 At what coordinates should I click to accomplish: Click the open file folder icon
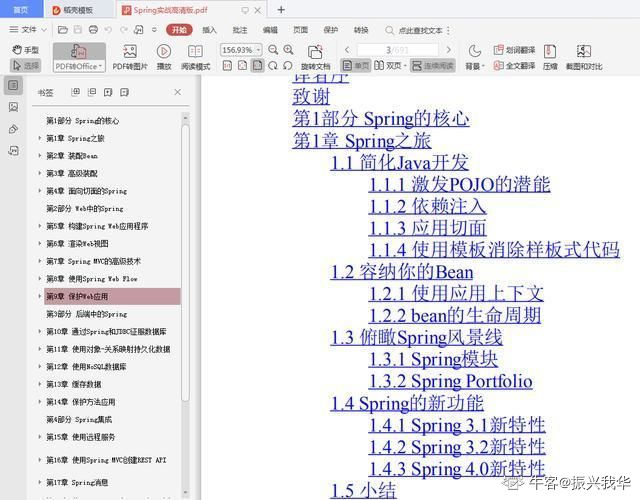[x=62, y=30]
